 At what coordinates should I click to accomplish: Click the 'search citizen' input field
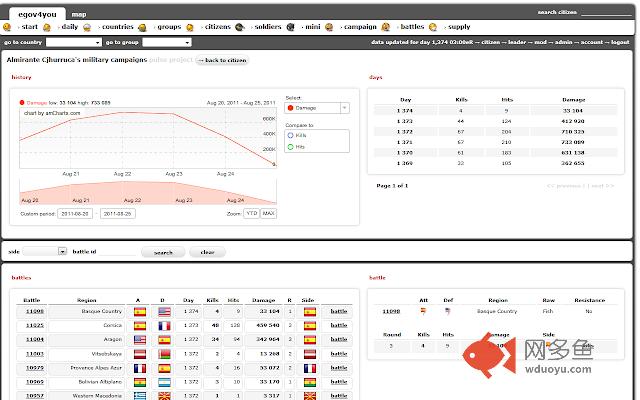tap(606, 12)
